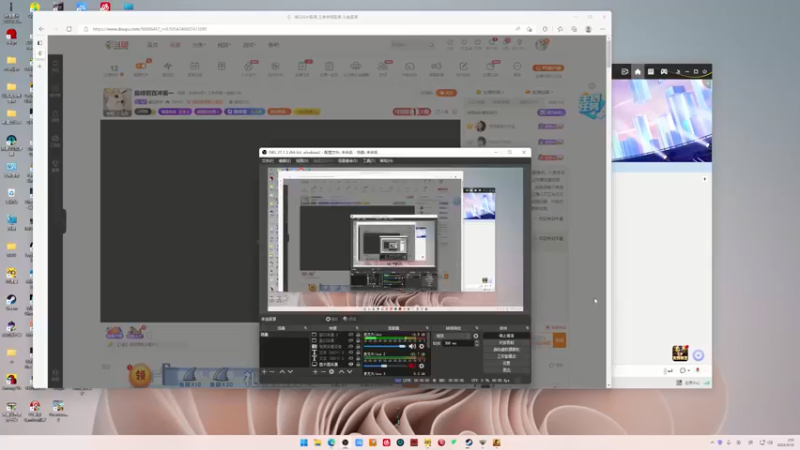Viewport: 800px width, 450px height.
Task: Click 退出 (Exit) in the OBS controls dock
Action: [x=506, y=370]
